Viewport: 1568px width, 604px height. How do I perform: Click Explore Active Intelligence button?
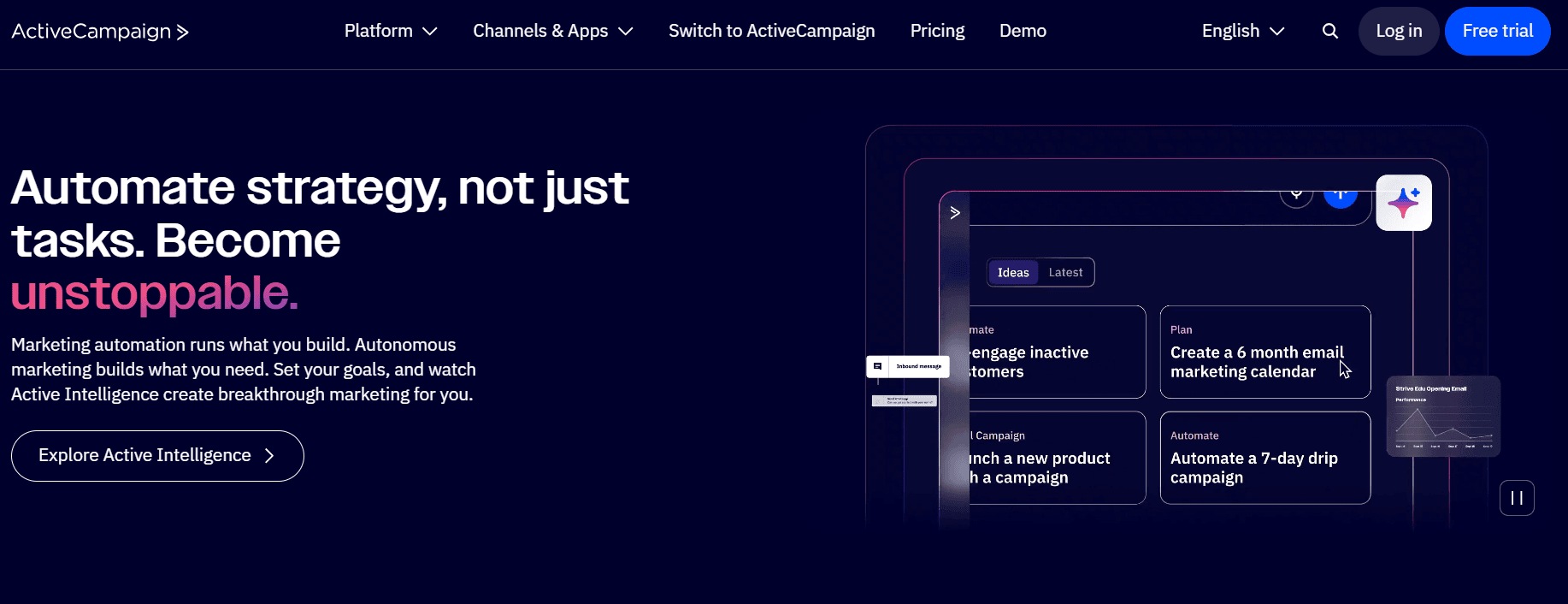157,456
